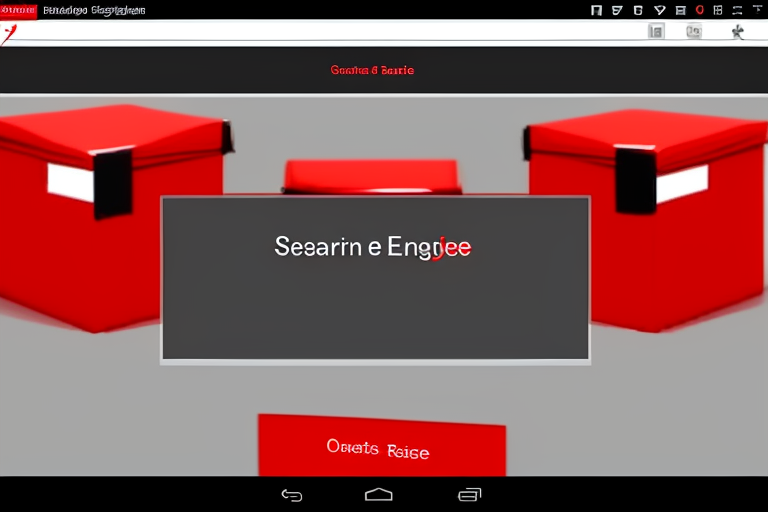Click the first gray square toolbar icon
The width and height of the screenshot is (768, 512).
coord(656,32)
